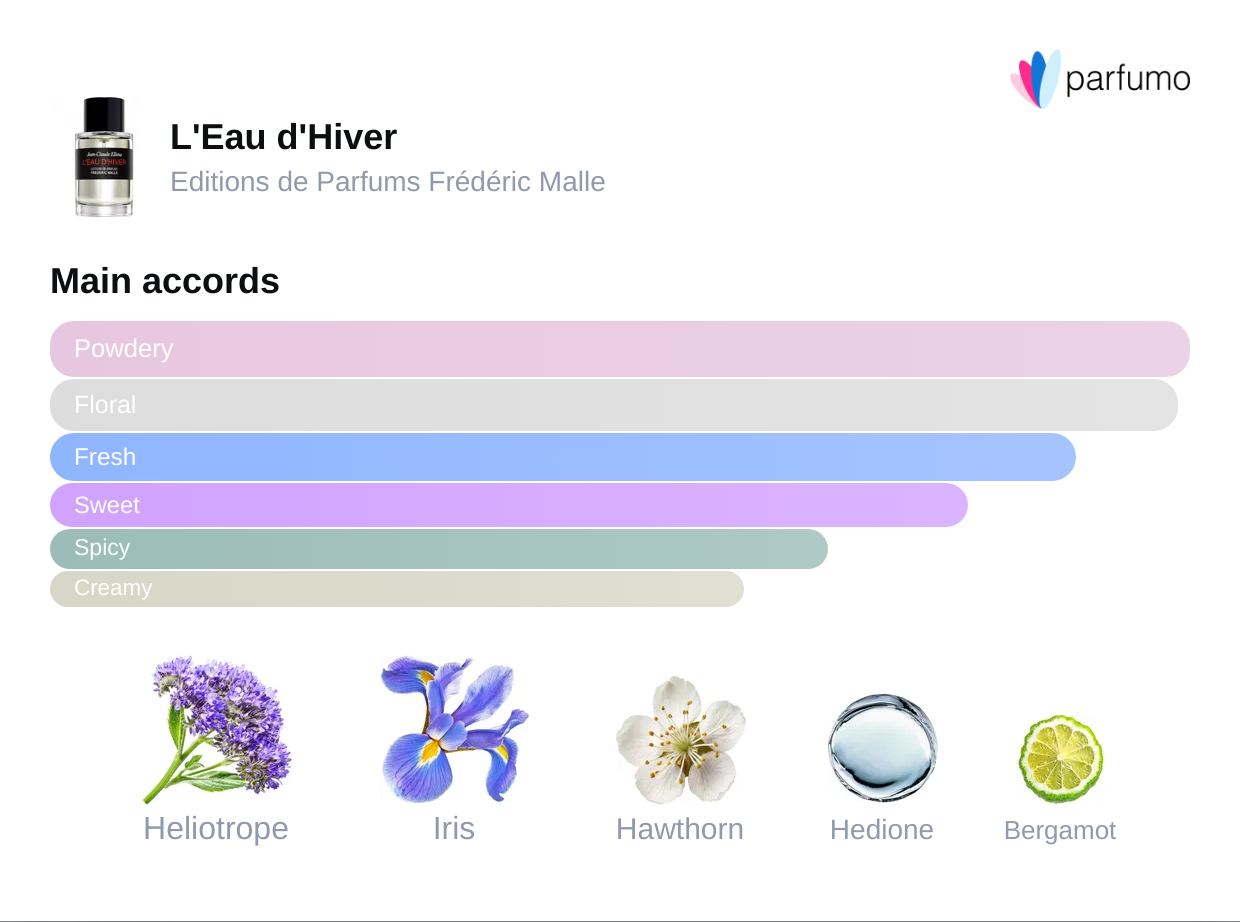Select the Creamy accord bar
Screen dimensions: 1240x922
(396, 589)
